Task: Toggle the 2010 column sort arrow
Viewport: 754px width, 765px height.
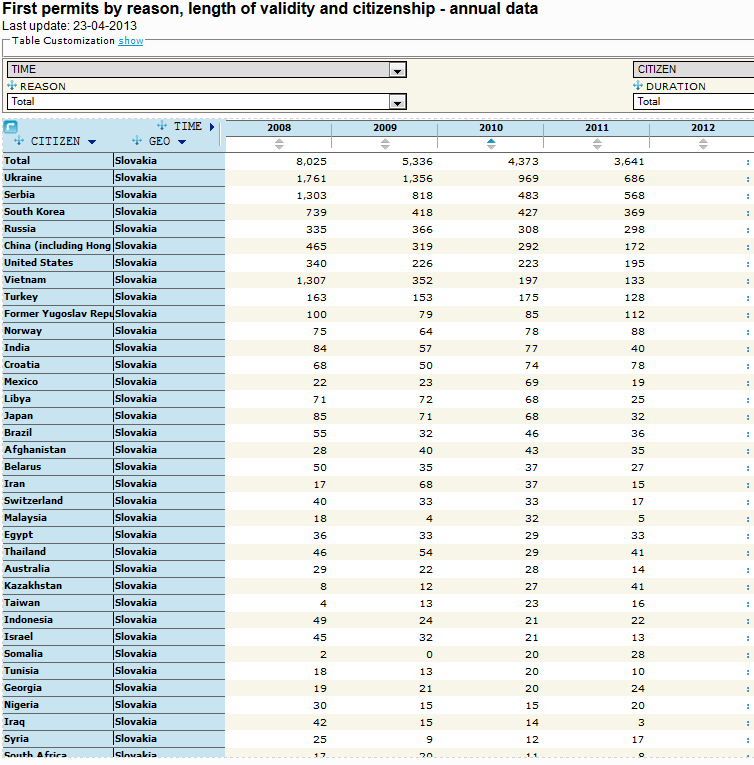Action: pos(491,144)
